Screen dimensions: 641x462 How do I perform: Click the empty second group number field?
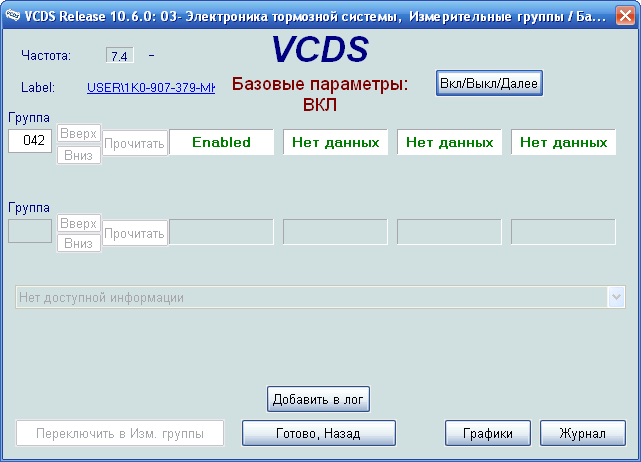click(30, 231)
